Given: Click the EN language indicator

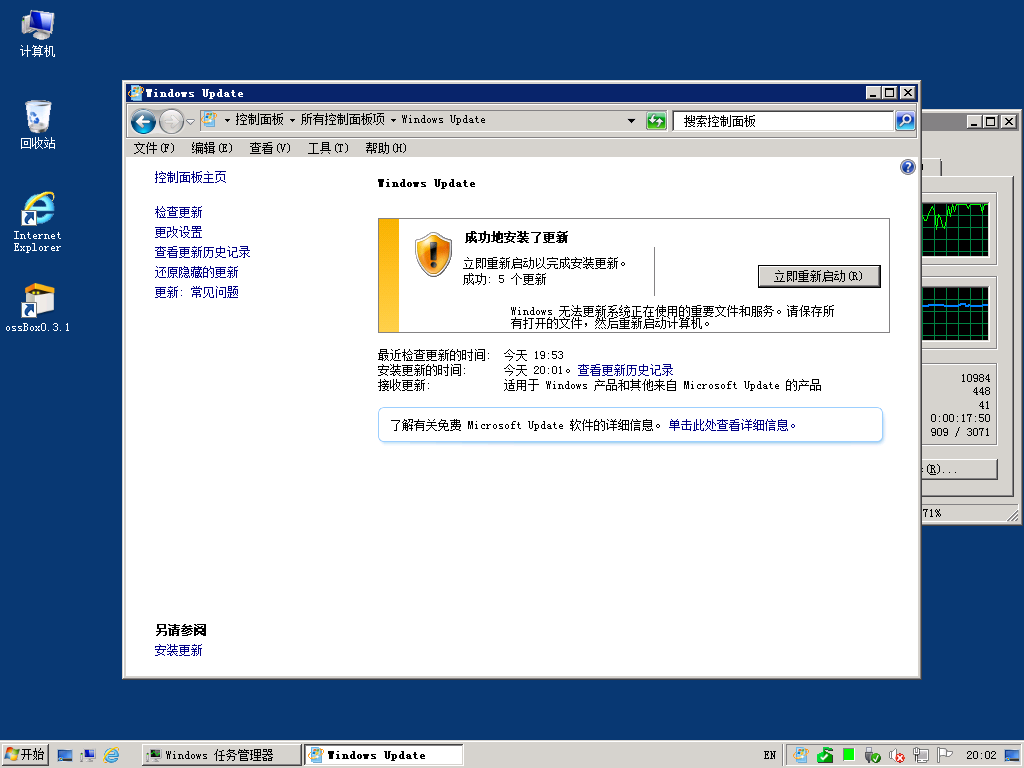Looking at the screenshot, I should coord(769,756).
